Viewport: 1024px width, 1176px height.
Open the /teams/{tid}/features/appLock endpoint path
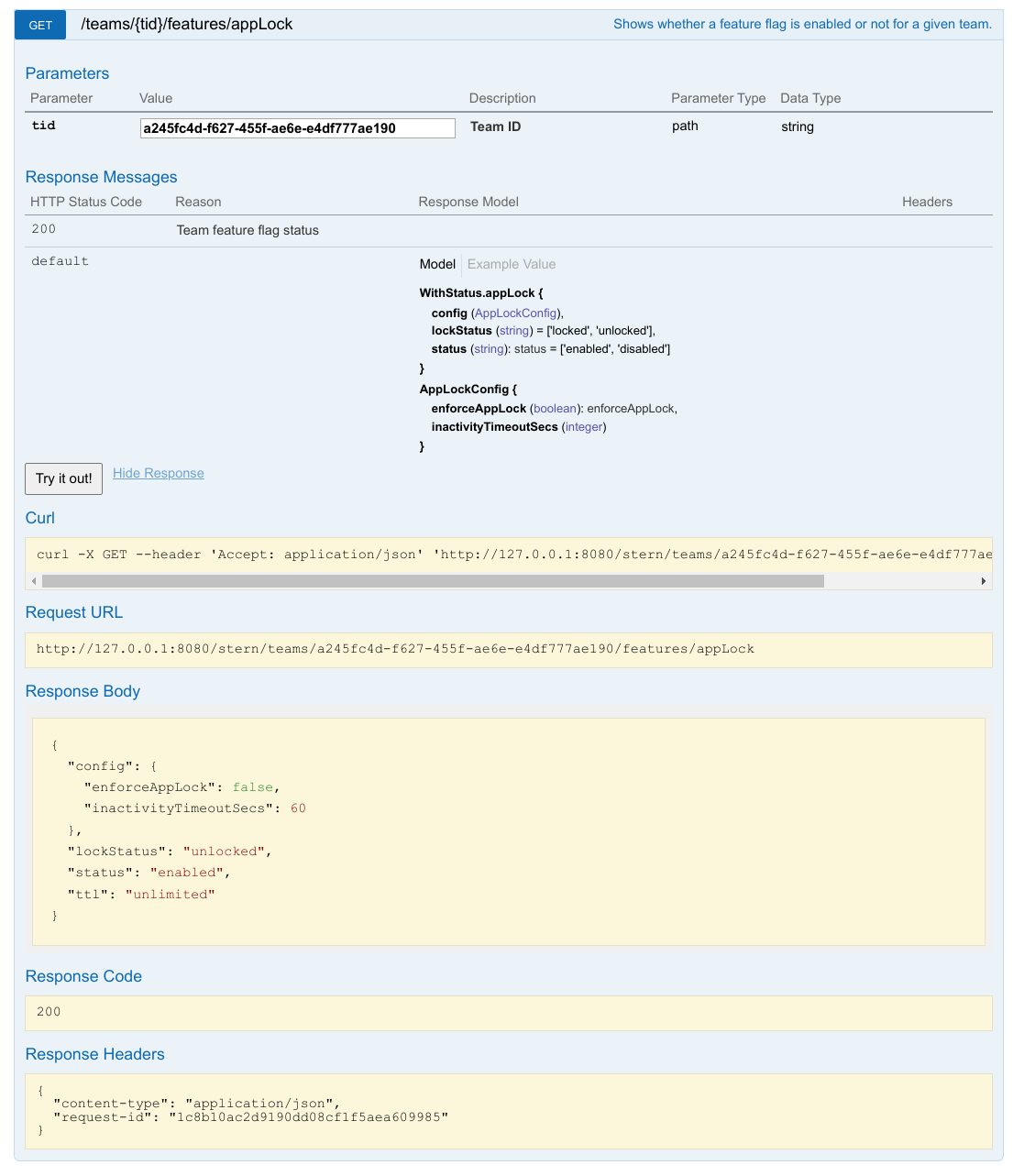click(187, 24)
